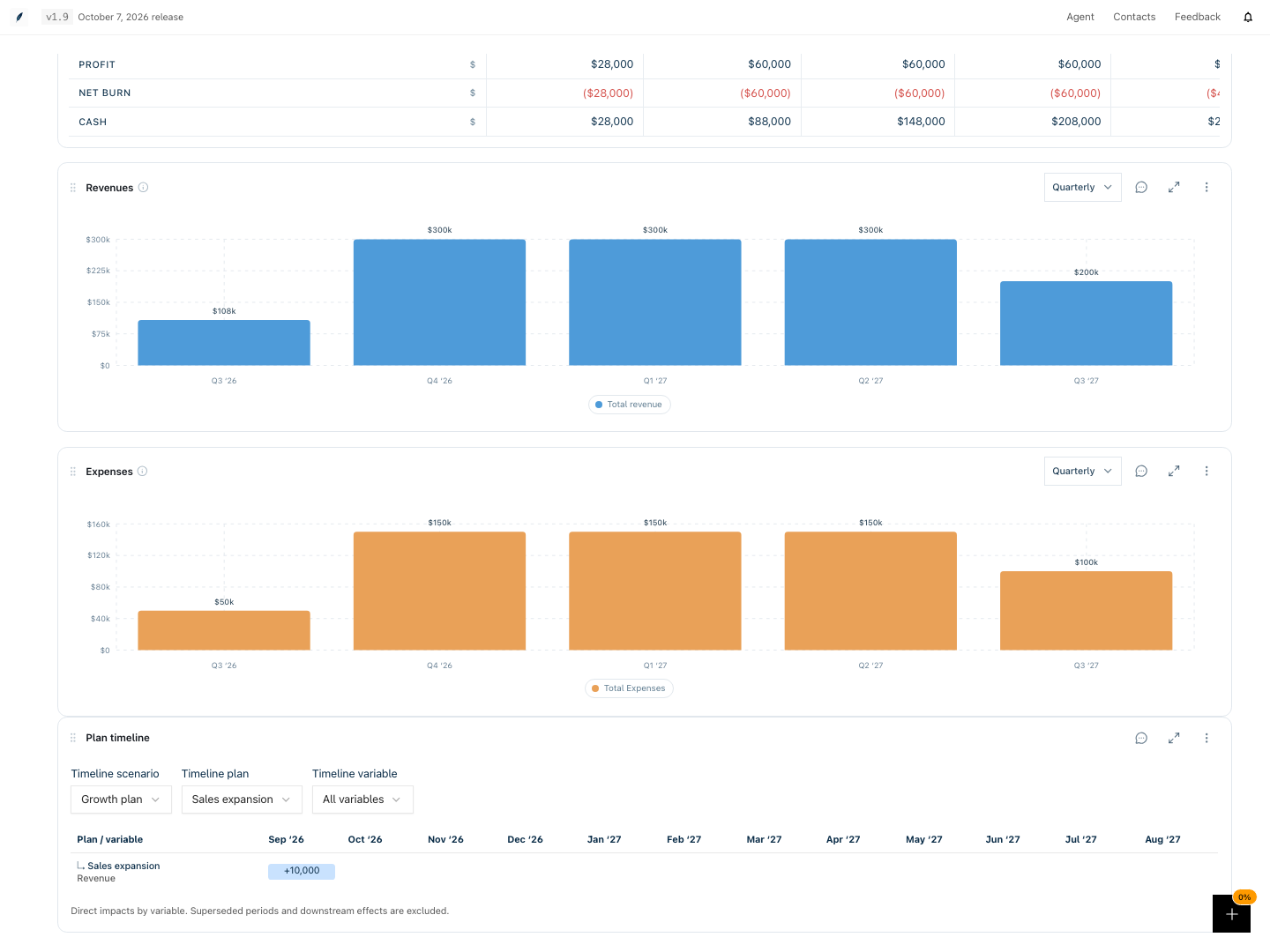Screen dimensions: 1270x952
Task: Click the Q3 '27 $100k expenses bar
Action: pyautogui.click(x=1087, y=611)
